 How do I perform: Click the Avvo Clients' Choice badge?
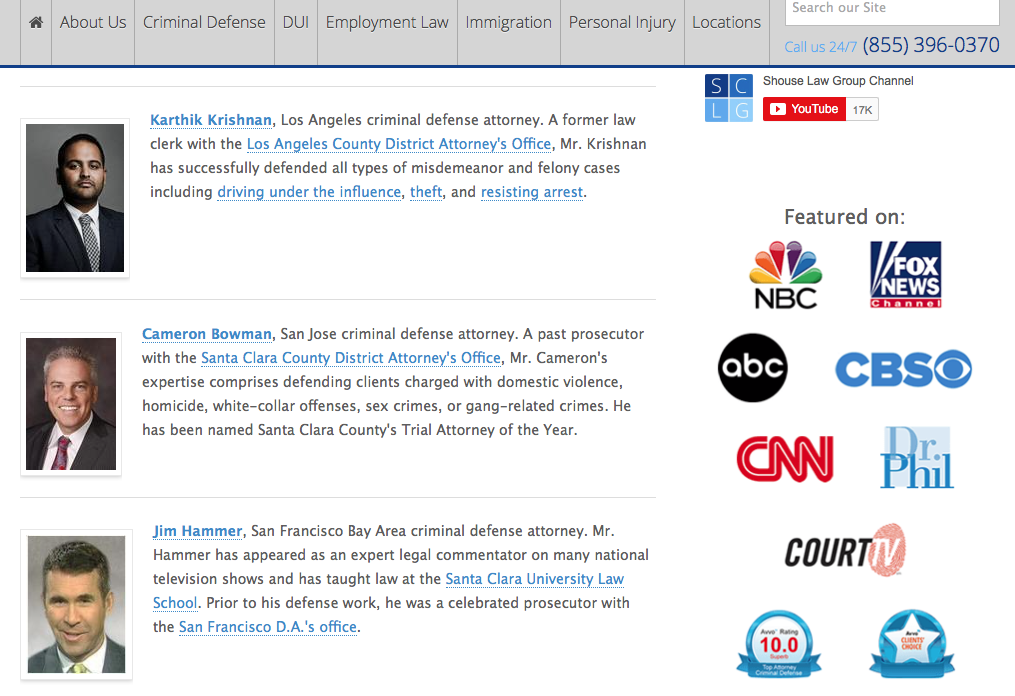point(911,643)
